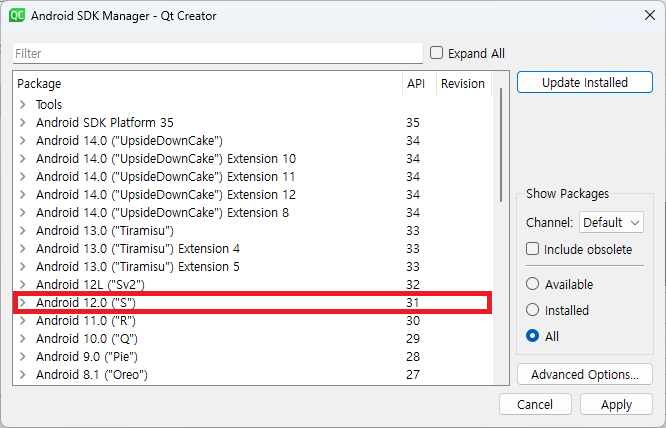Expand the Android 11.0 R node
This screenshot has width=666, height=428.
coord(23,320)
